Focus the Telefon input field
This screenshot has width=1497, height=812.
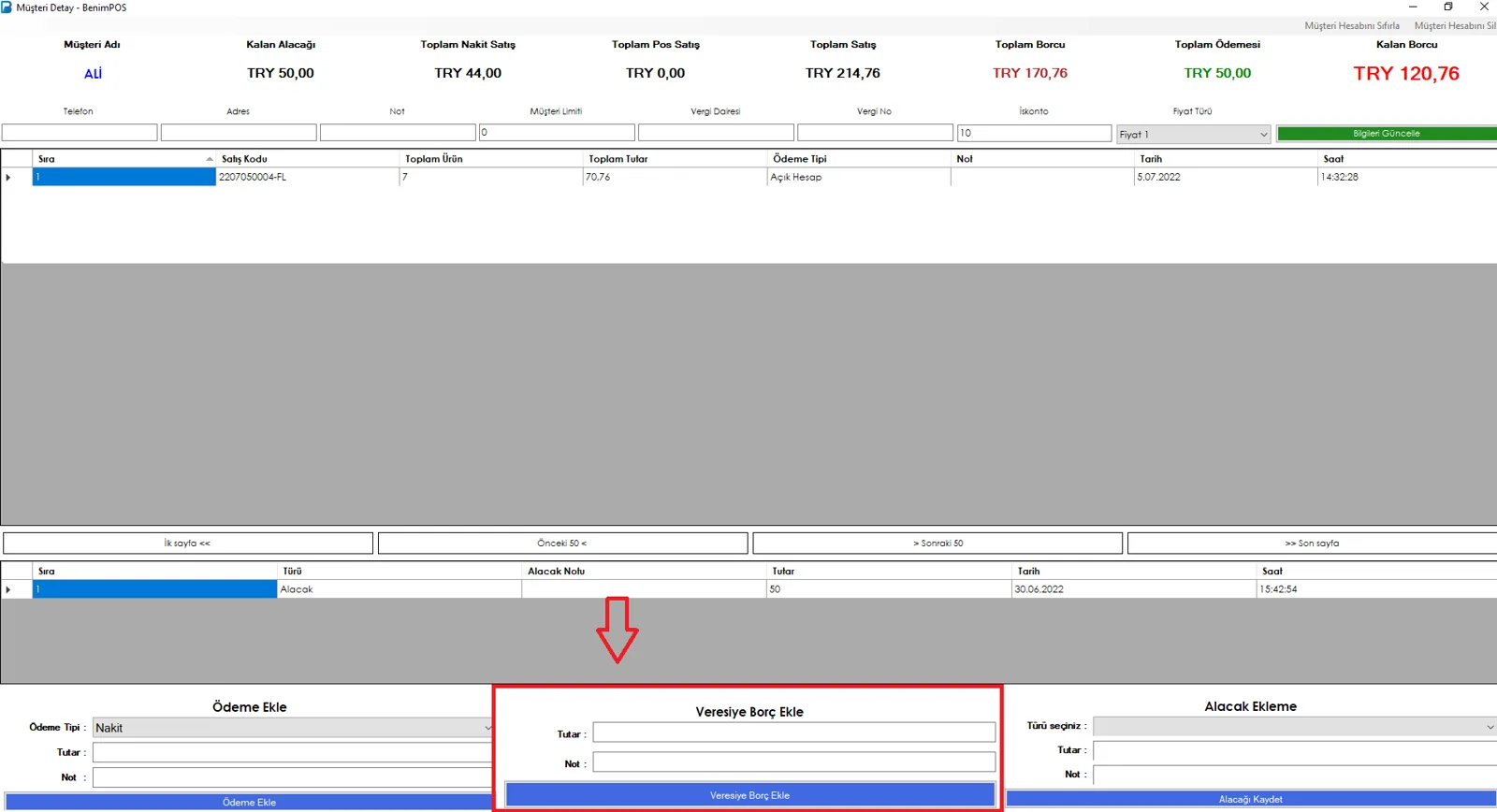pos(80,133)
